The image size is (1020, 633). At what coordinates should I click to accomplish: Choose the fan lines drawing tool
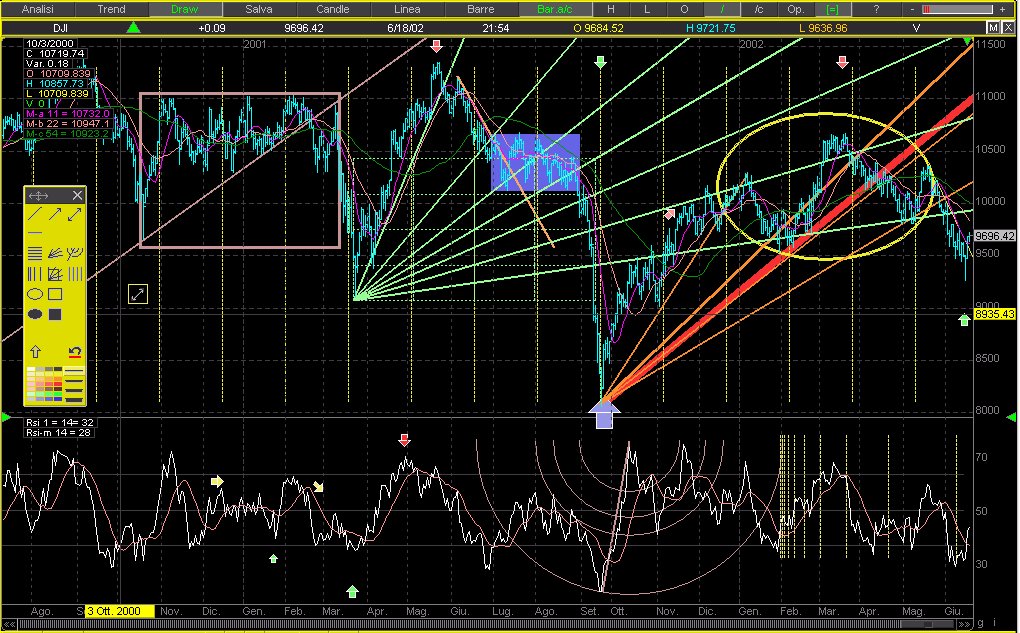(54, 253)
